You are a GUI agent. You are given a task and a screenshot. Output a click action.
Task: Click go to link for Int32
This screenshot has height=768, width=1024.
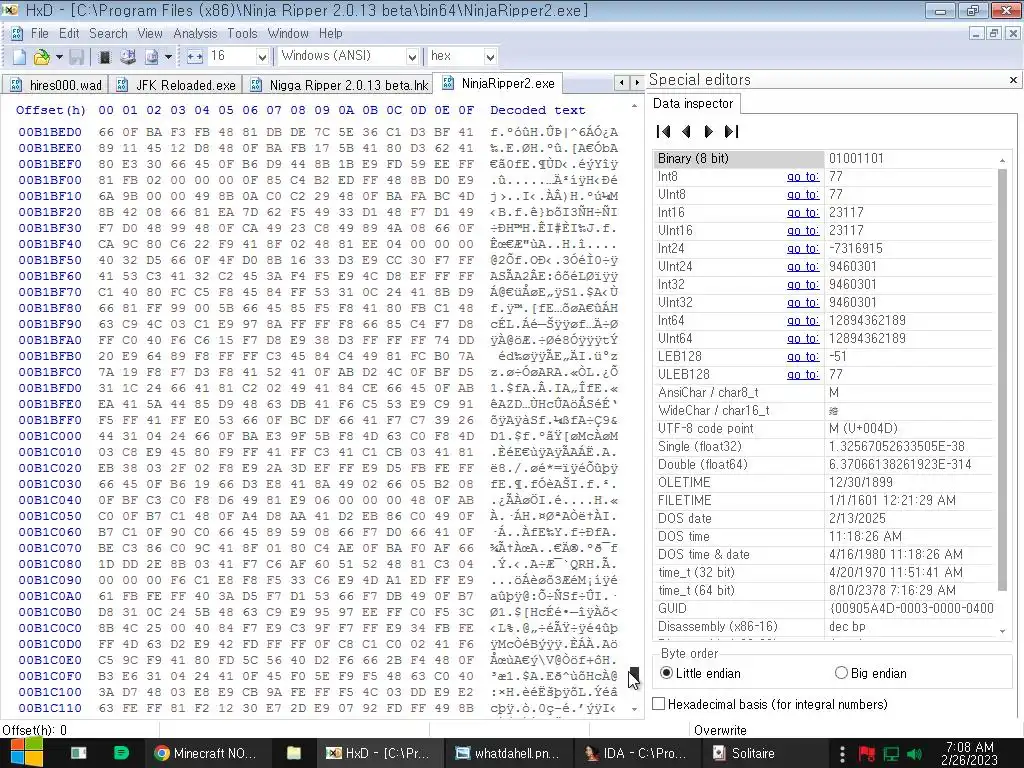[803, 285]
